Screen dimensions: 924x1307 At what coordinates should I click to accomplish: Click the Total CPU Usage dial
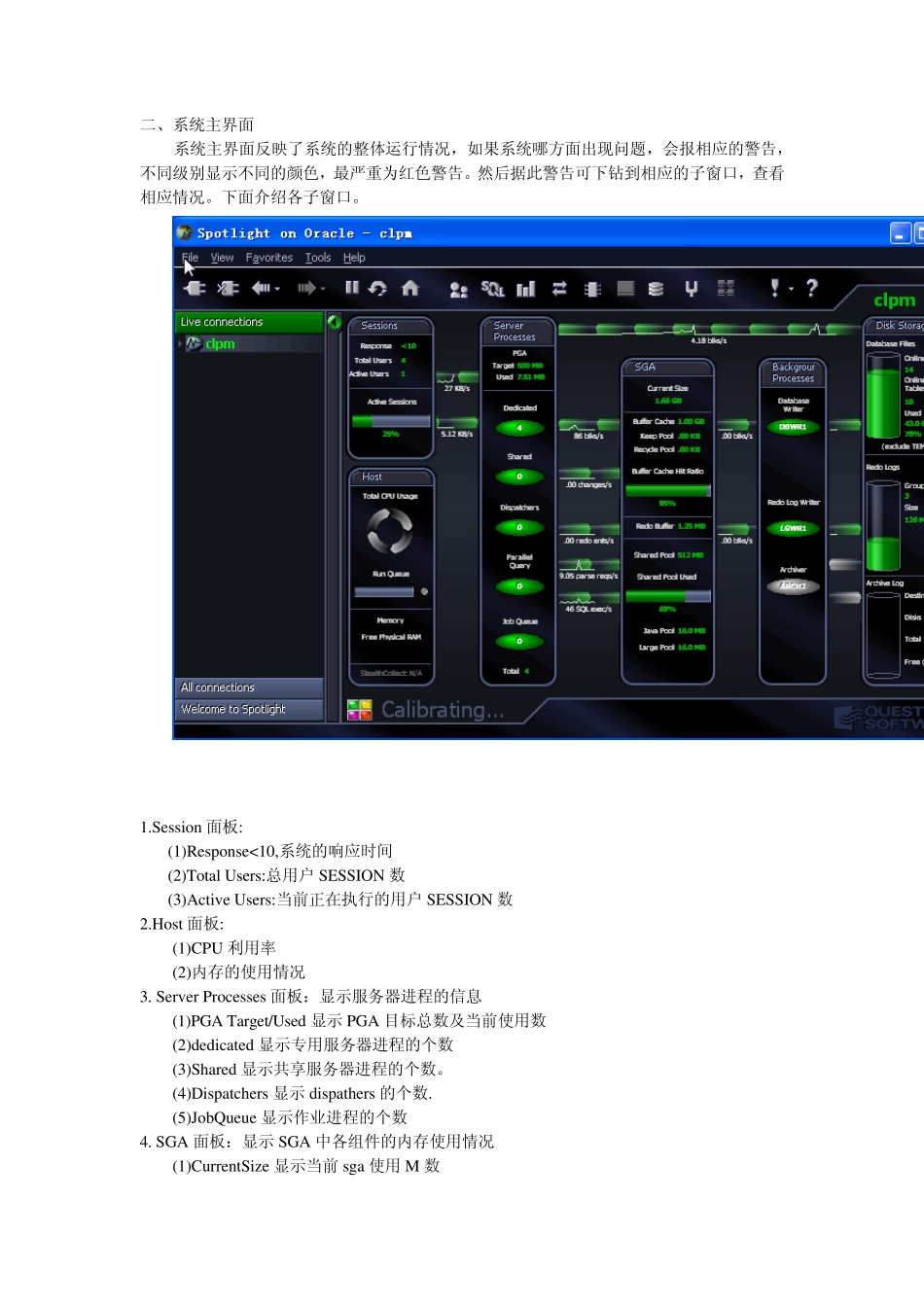[390, 531]
